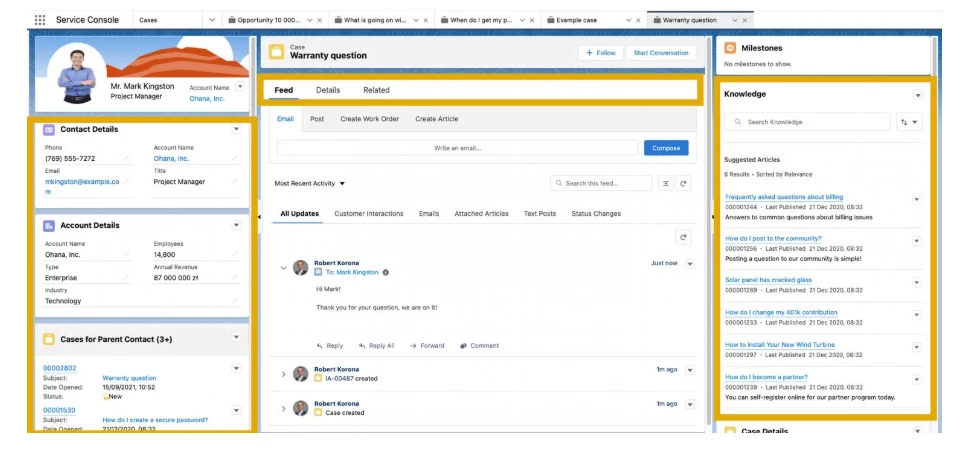Open the Ohana, Inc. link in Contact Details
Viewport: 978px width, 465px height.
click(172, 159)
